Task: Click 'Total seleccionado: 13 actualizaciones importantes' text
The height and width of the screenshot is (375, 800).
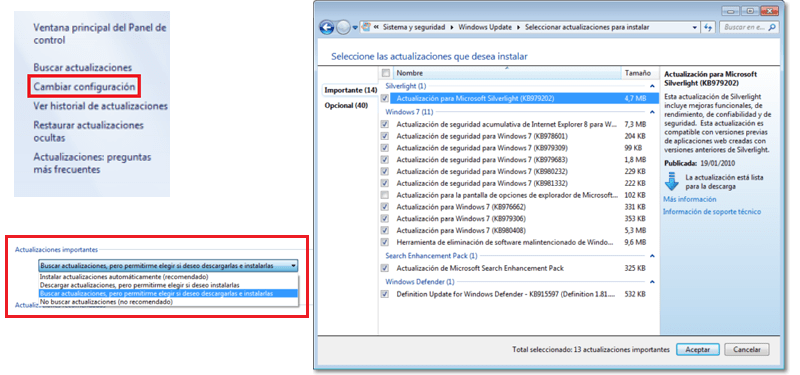Action: coord(591,350)
